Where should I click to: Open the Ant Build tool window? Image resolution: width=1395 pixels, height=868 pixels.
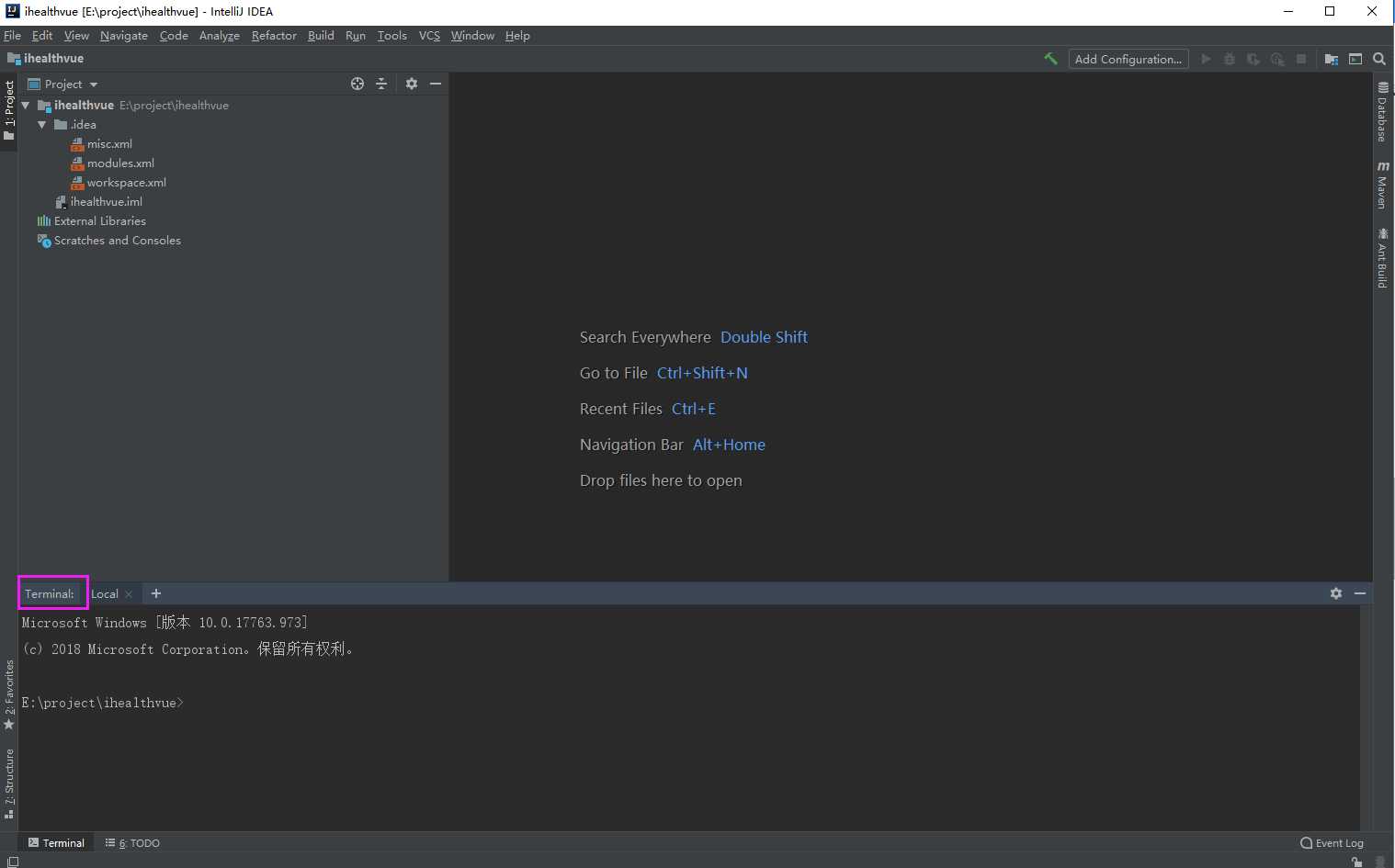(1382, 258)
